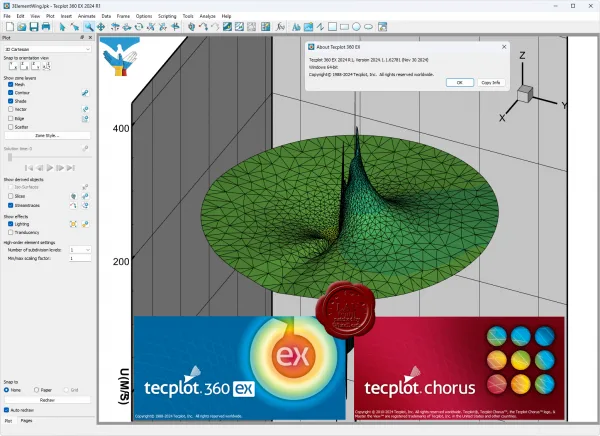Activate the Zoom magnifier tool
This screenshot has height=436, width=600.
(89, 26)
